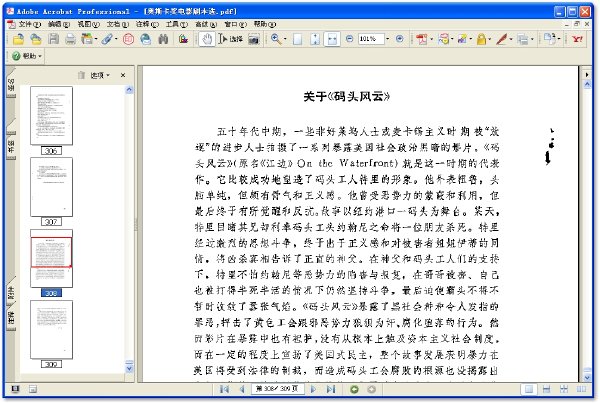Open the 帮助(H) menu in menu bar

[x=264, y=24]
